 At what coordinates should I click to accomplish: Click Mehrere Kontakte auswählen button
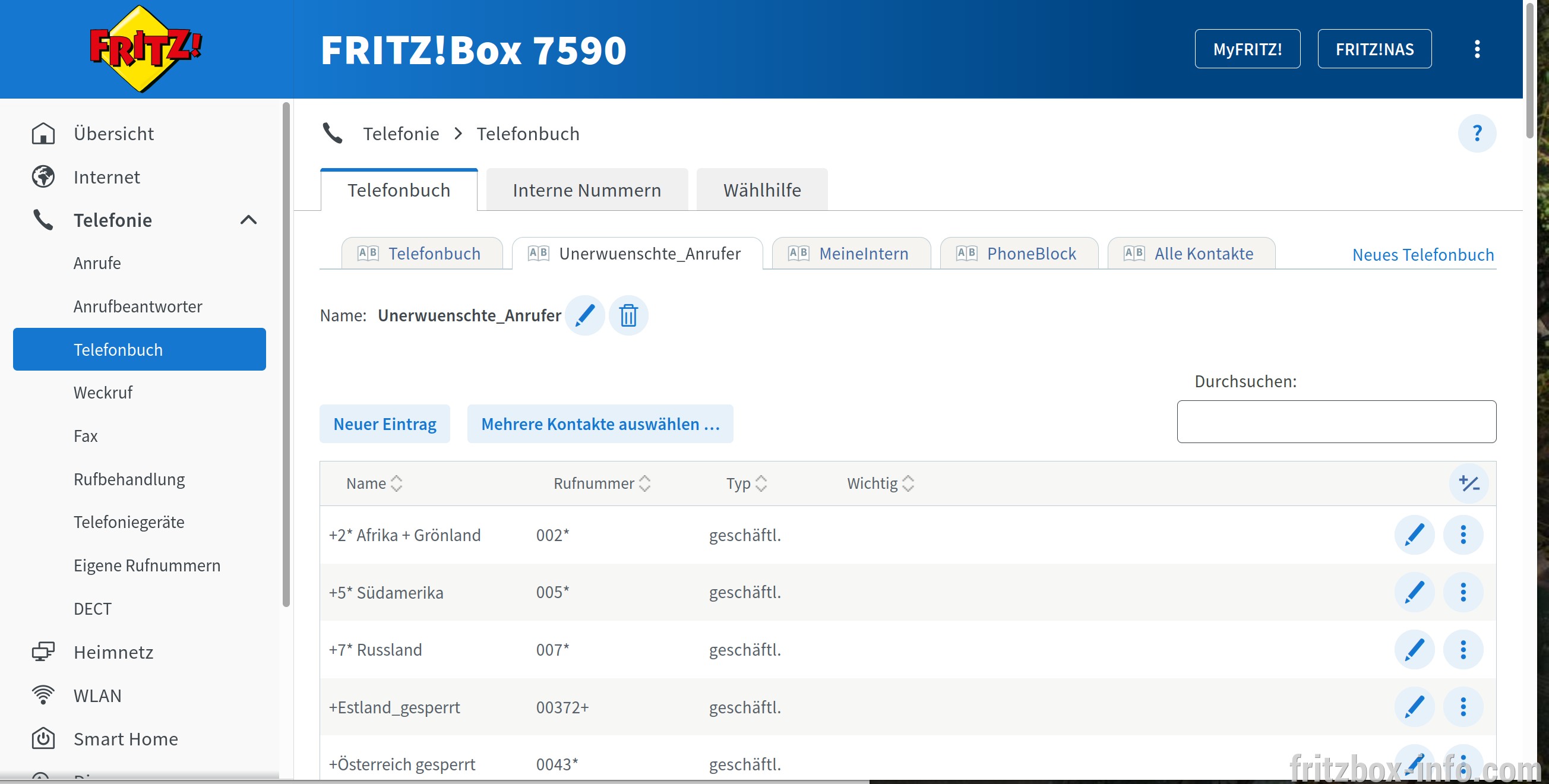pyautogui.click(x=600, y=424)
